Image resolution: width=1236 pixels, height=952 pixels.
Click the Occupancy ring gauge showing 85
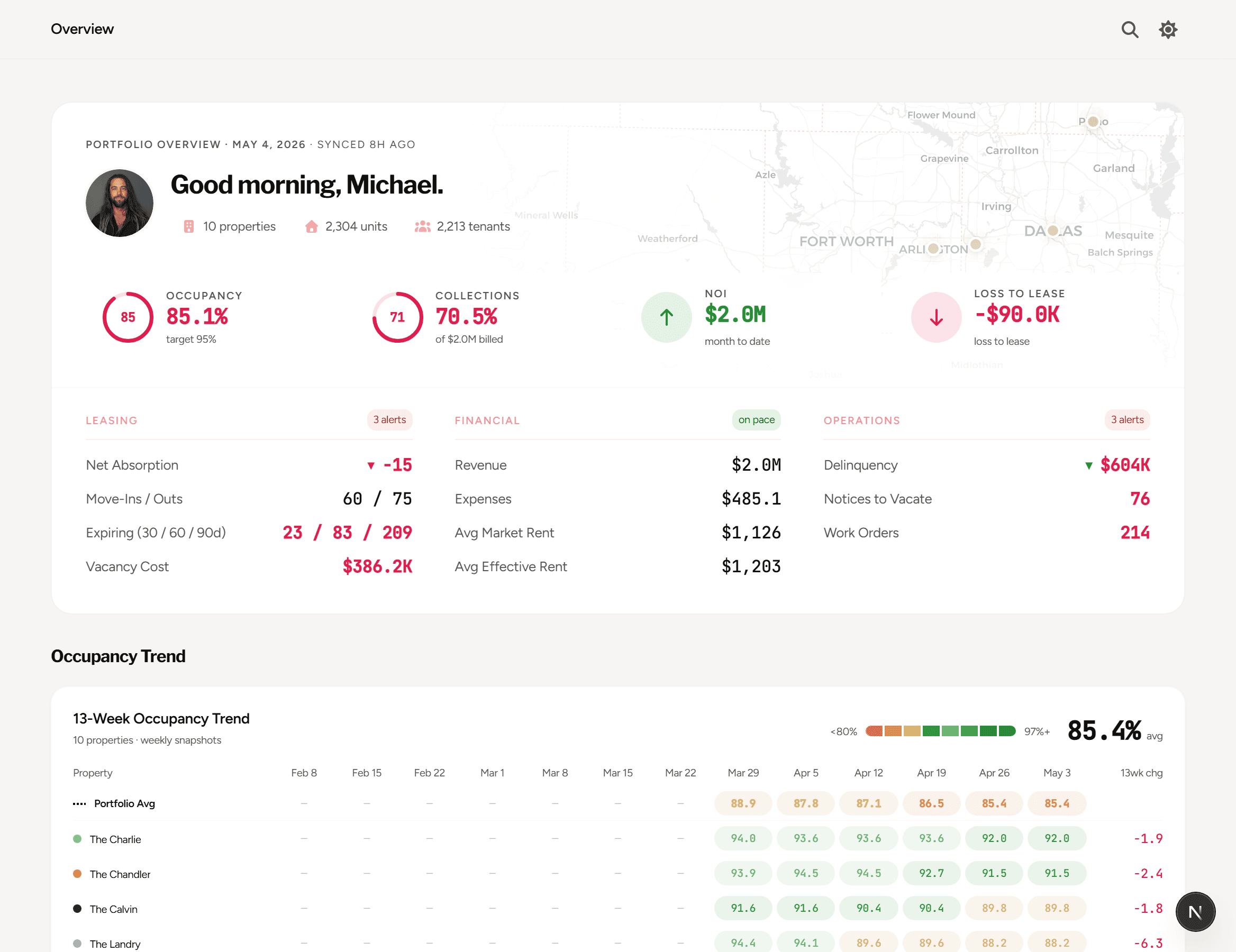[128, 317]
